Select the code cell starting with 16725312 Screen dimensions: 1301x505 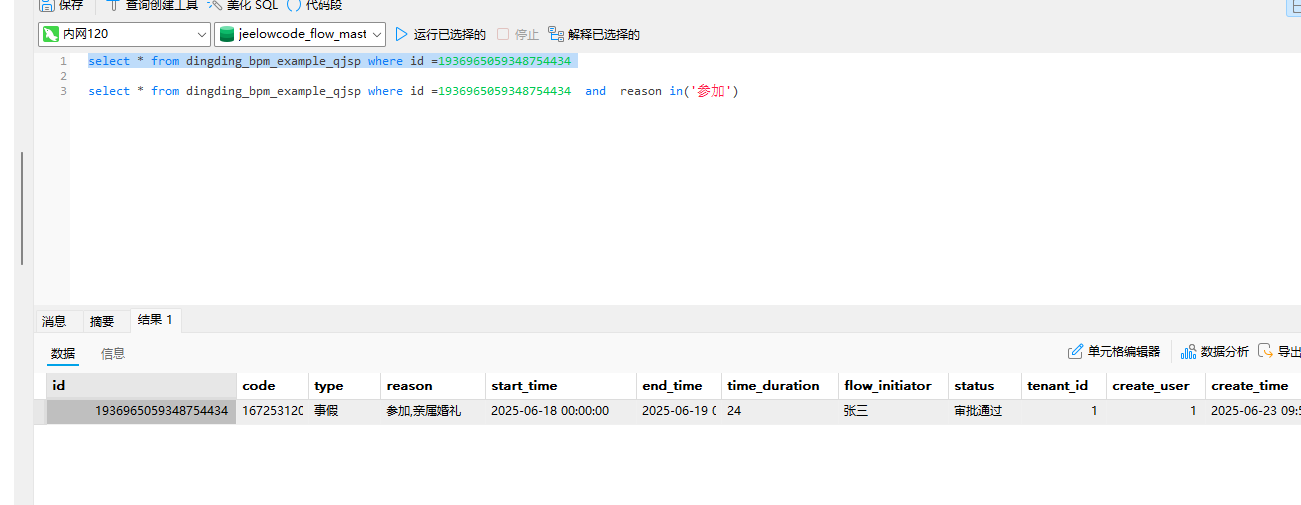click(x=271, y=411)
